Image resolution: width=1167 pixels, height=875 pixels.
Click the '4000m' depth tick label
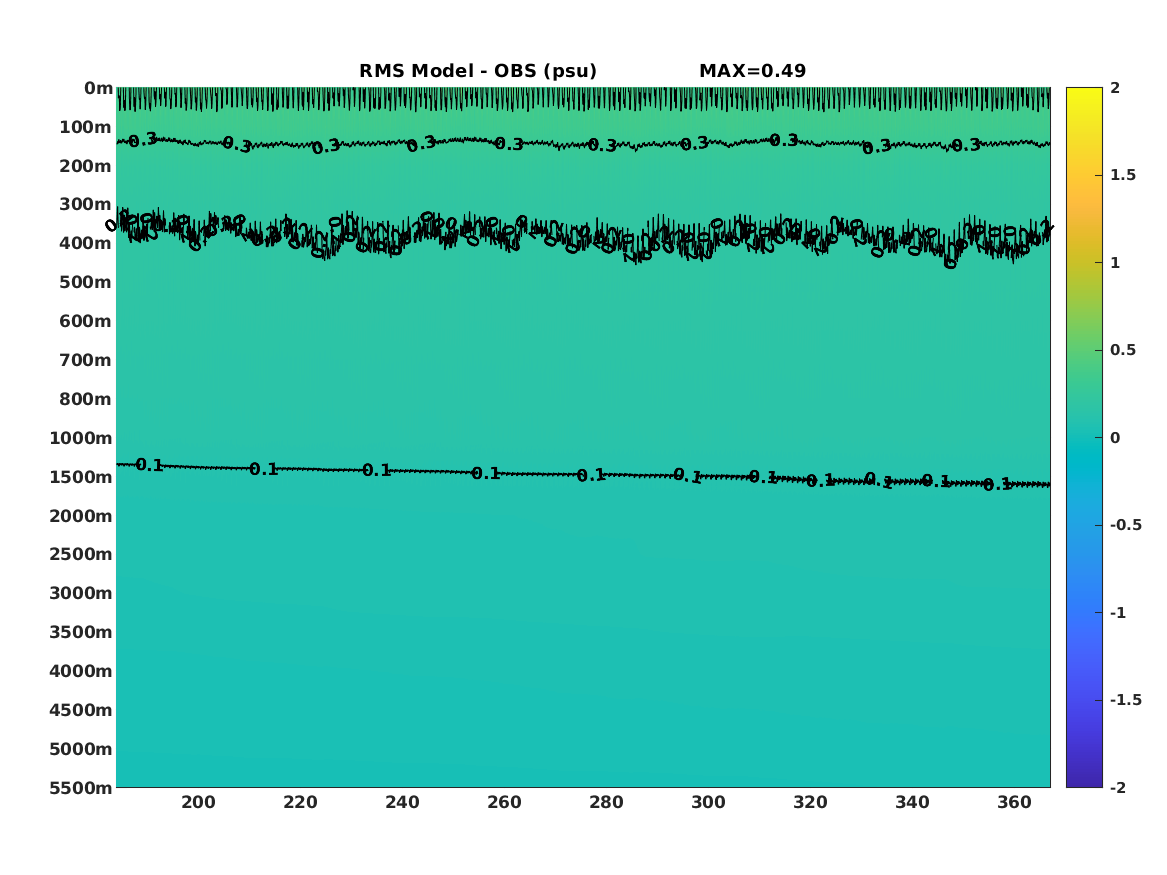click(x=81, y=671)
